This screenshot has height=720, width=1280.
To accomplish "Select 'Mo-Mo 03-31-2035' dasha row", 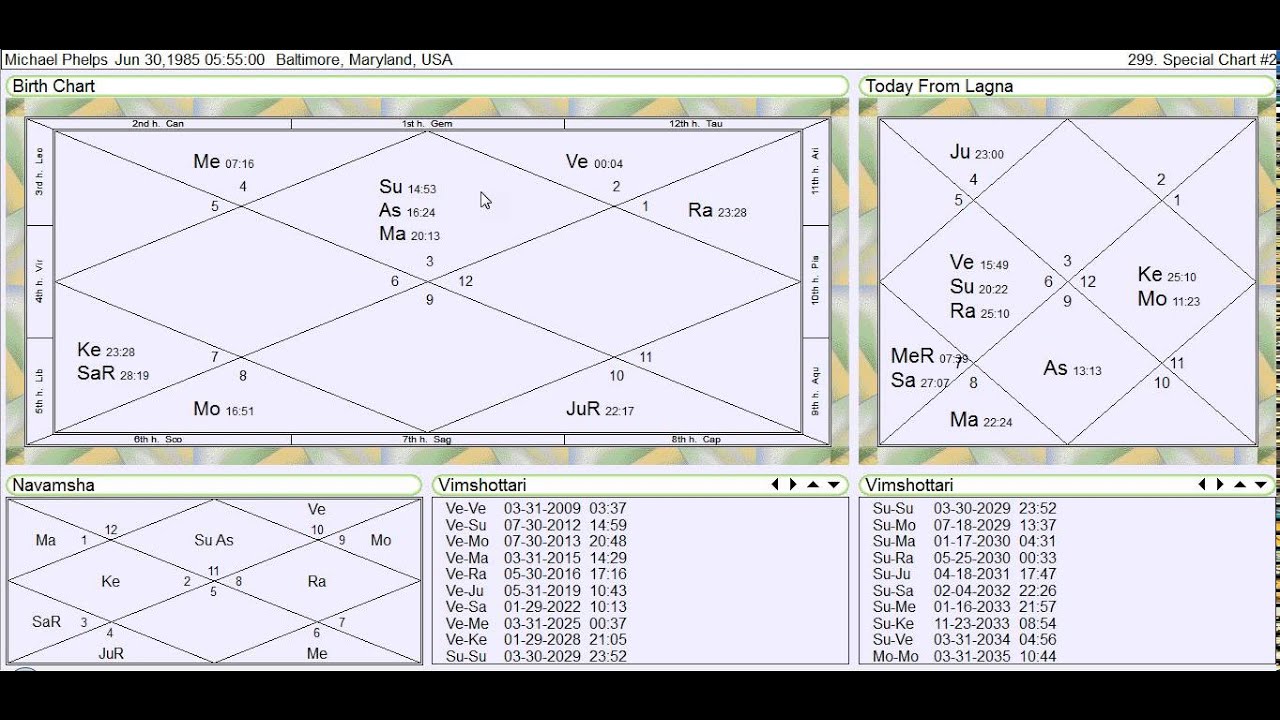I will (x=965, y=657).
